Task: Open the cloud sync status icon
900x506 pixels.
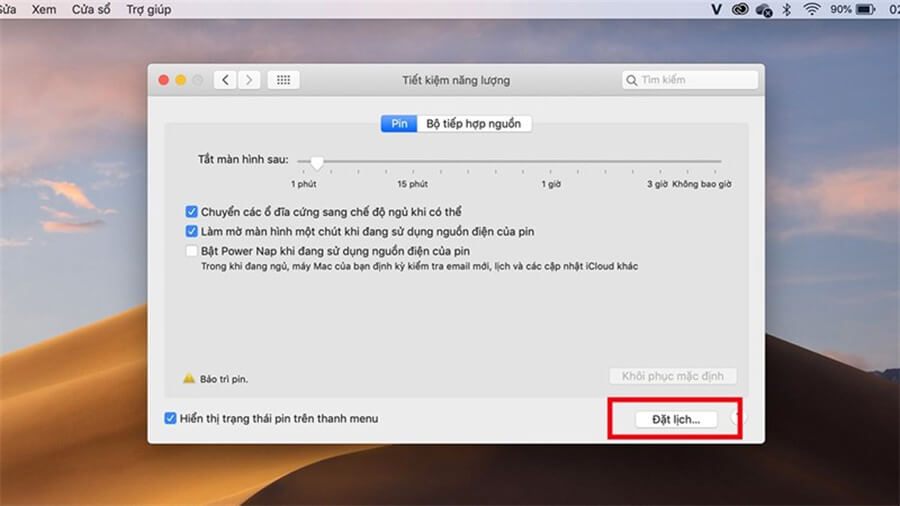Action: [764, 10]
